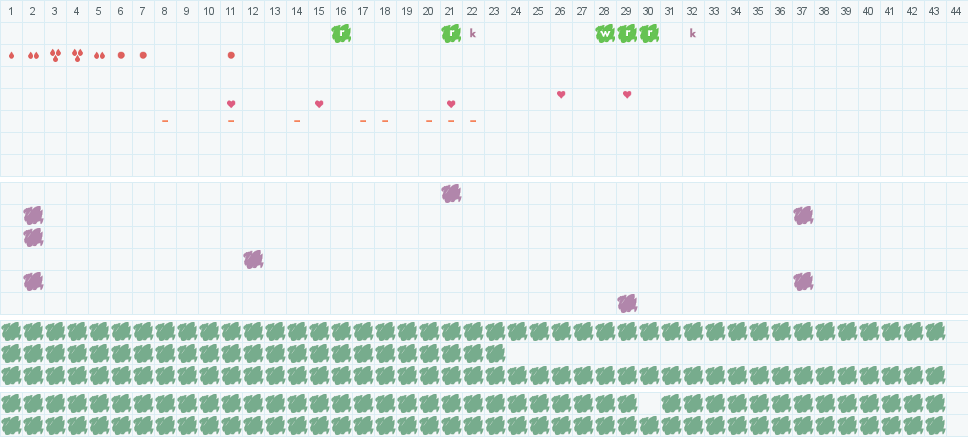Select the double blood drop on day 5
The image size is (968, 437).
[x=99, y=55]
